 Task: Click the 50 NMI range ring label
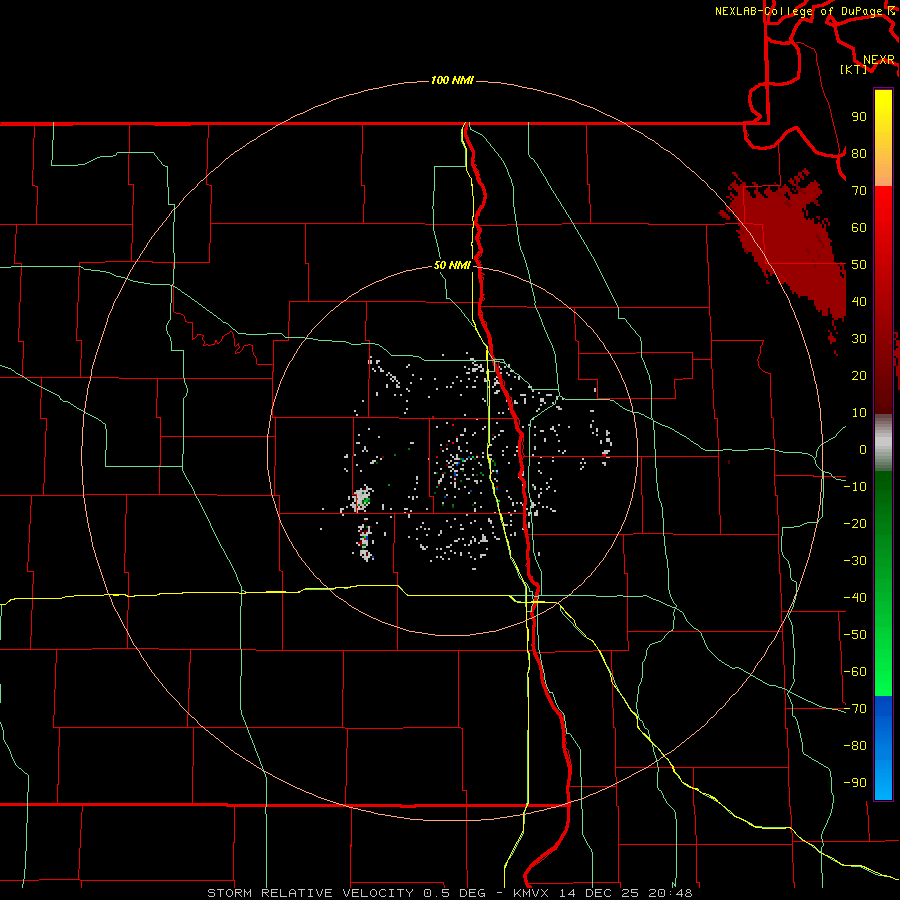pos(452,265)
